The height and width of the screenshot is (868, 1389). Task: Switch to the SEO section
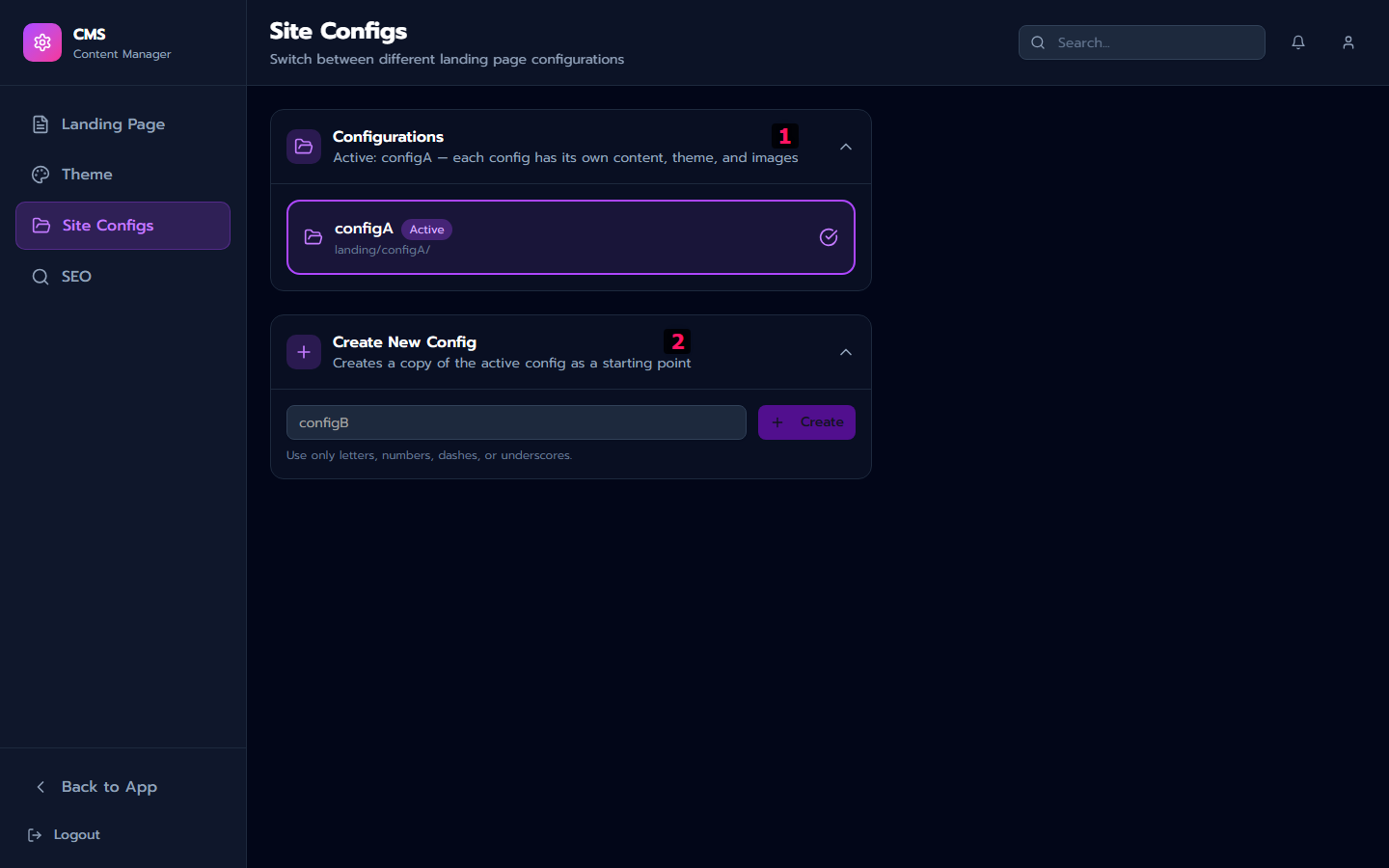[77, 276]
